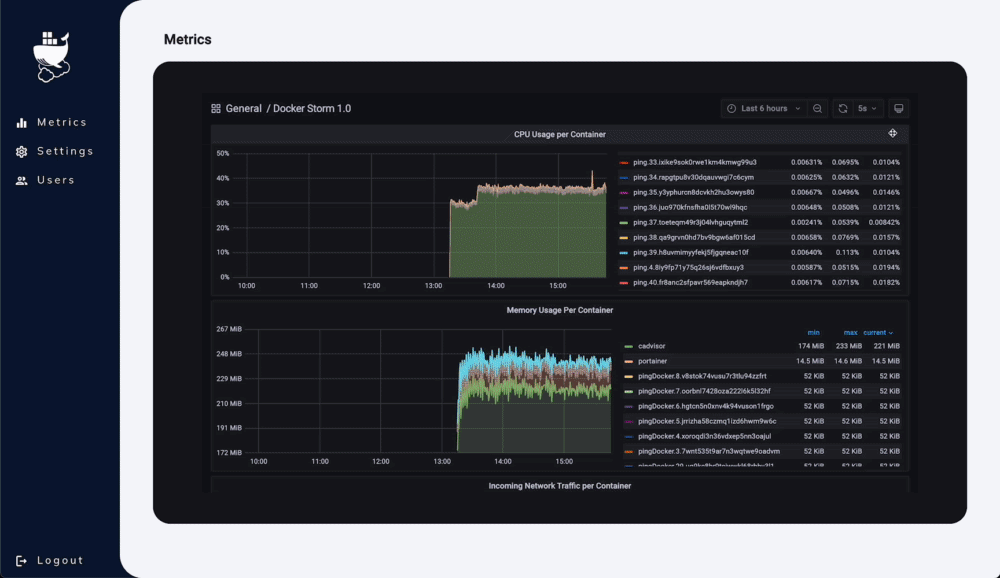Viewport: 1000px width, 578px height.
Task: Click the Users people icon
Action: pos(22,181)
